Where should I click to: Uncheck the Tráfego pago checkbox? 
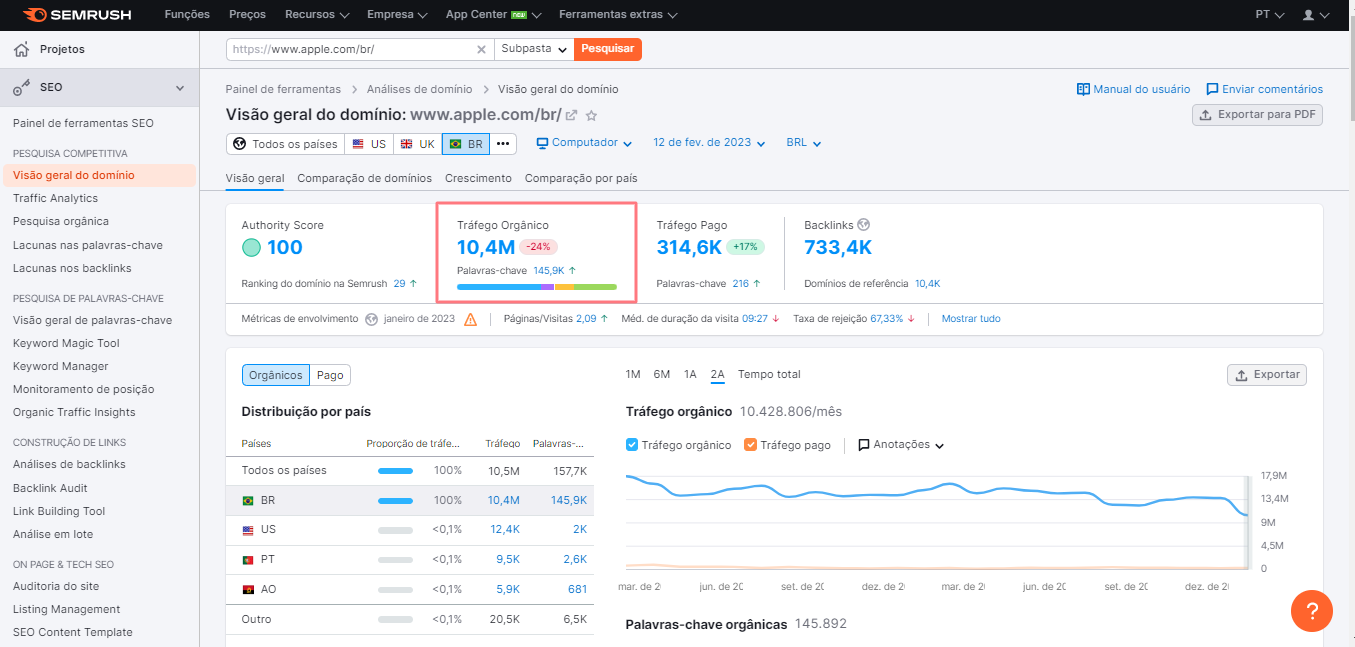click(x=751, y=445)
